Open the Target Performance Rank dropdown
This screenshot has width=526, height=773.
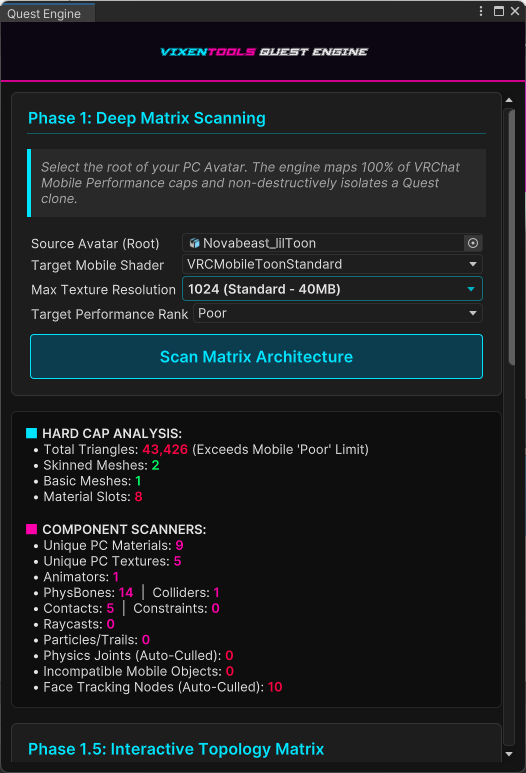tap(338, 314)
